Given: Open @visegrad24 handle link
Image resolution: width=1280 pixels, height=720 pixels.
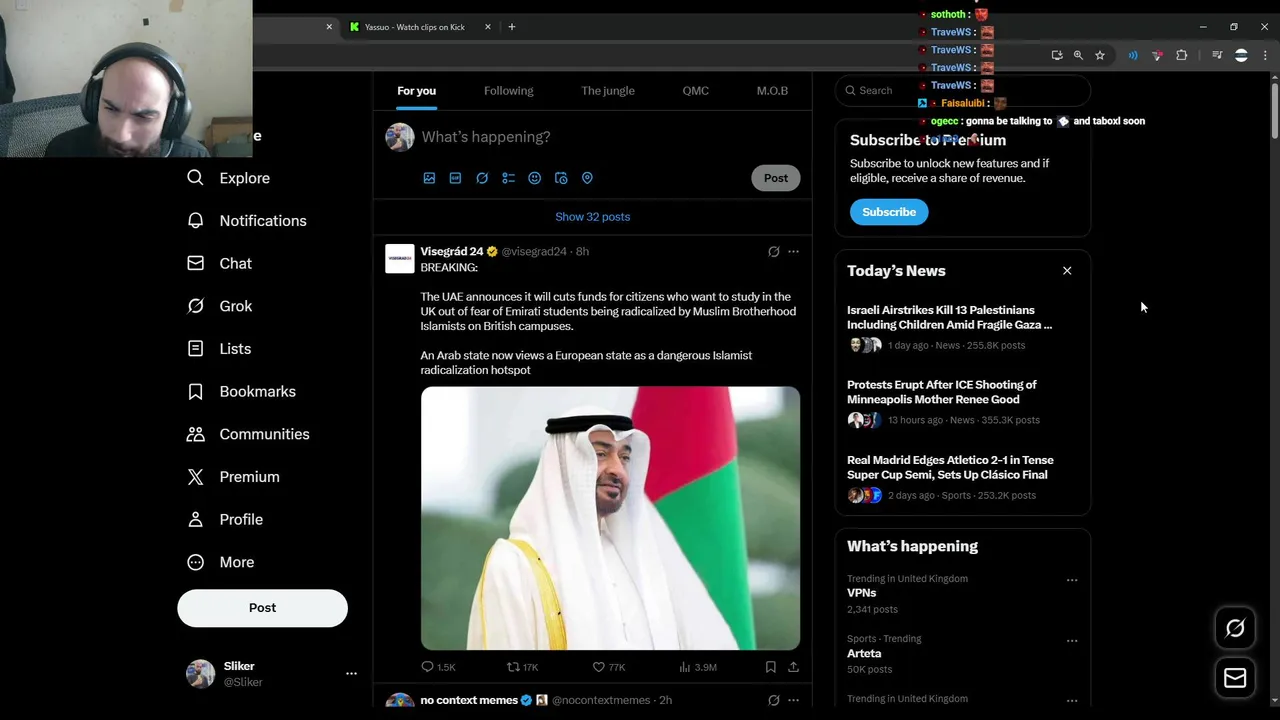Looking at the screenshot, I should 534,252.
